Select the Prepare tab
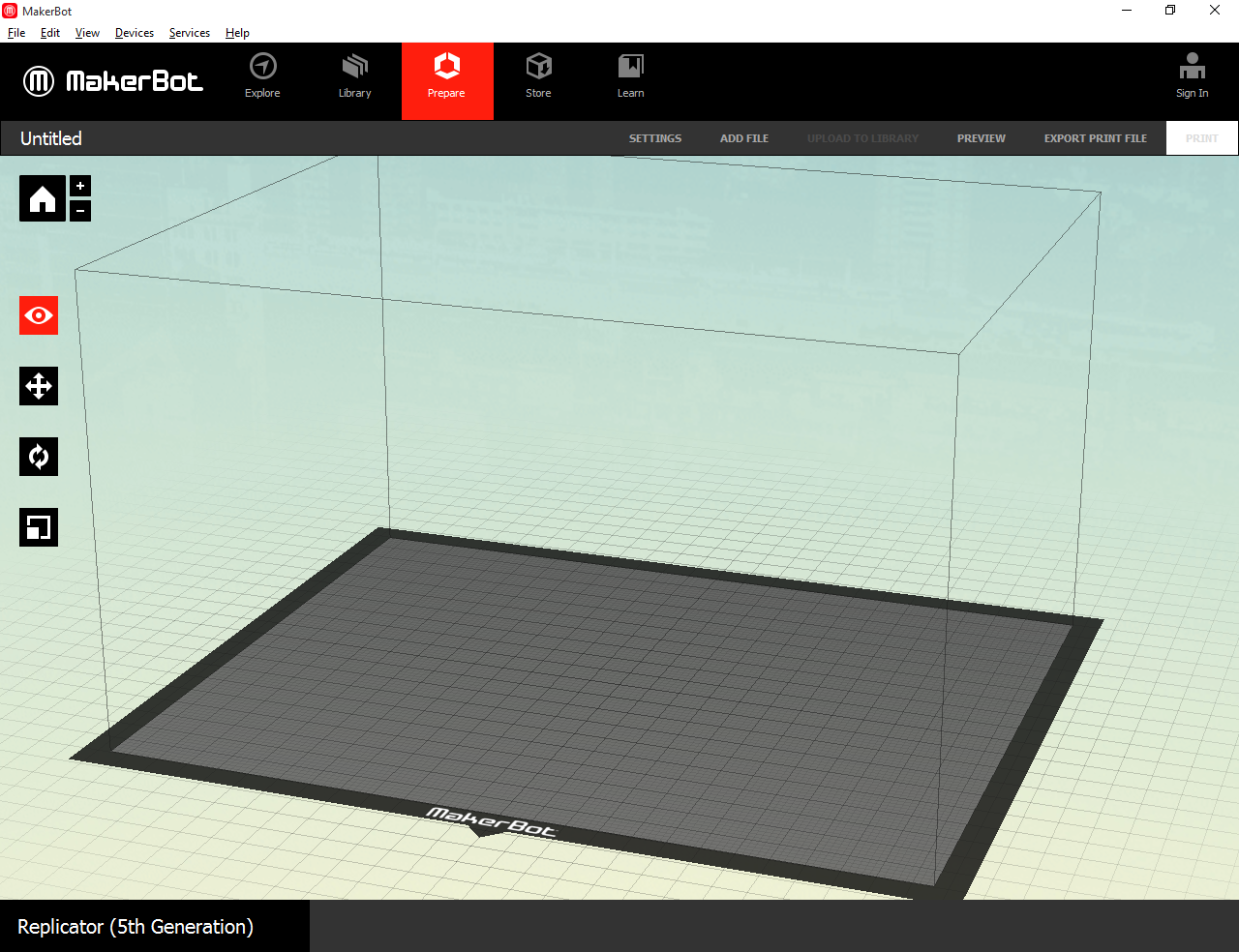 click(x=447, y=81)
